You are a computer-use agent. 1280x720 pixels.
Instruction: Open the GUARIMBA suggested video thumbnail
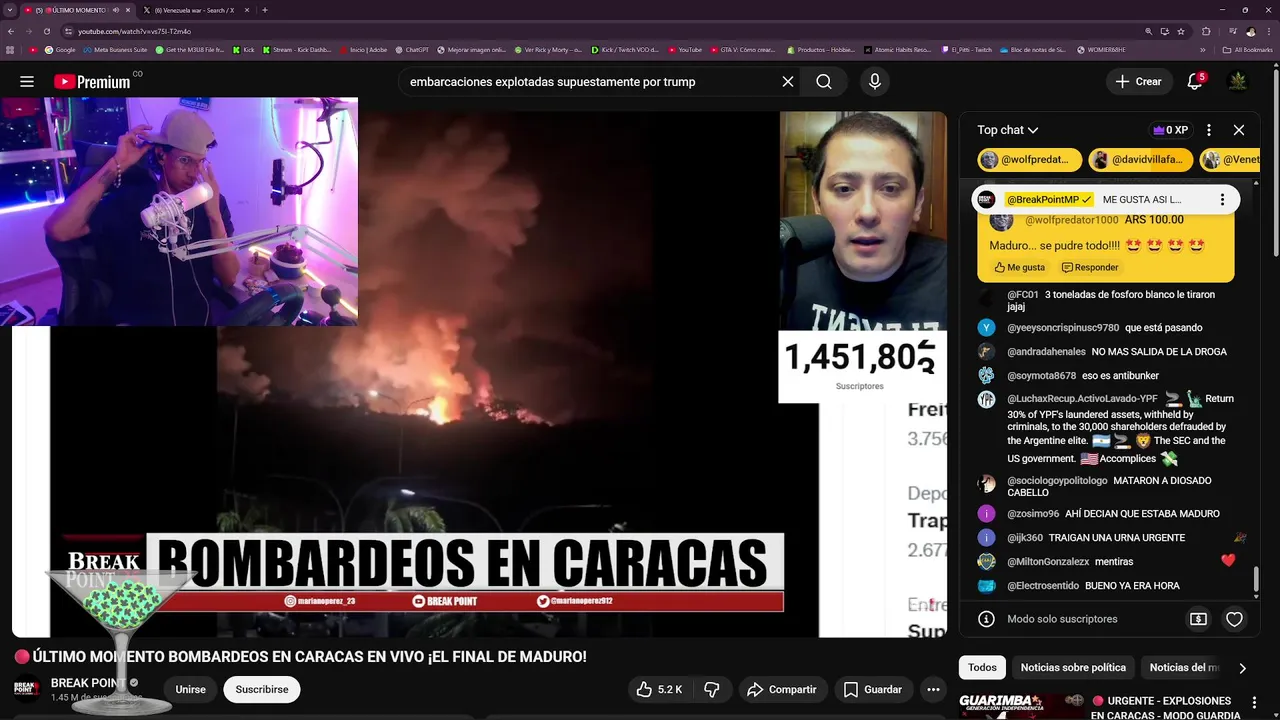[1022, 706]
